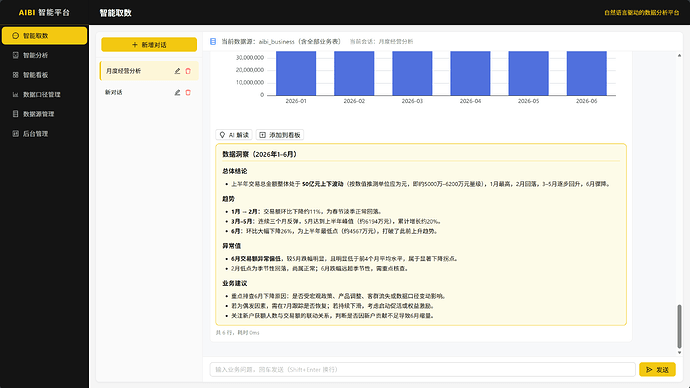
Task: Open 数据源管理 in the sidebar
Action: click(x=44, y=114)
